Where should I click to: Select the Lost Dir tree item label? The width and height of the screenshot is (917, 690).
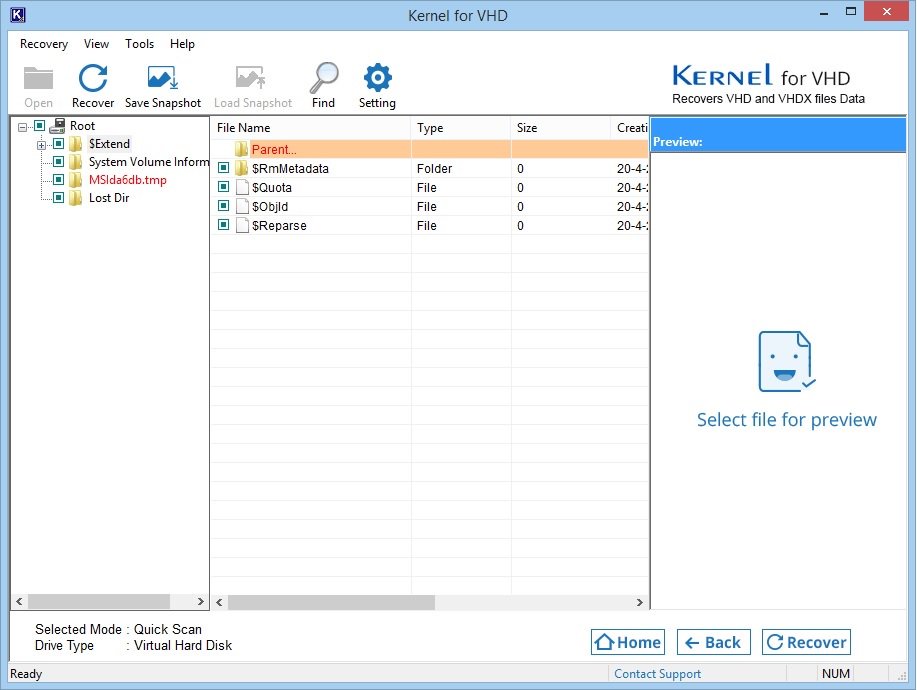[109, 198]
